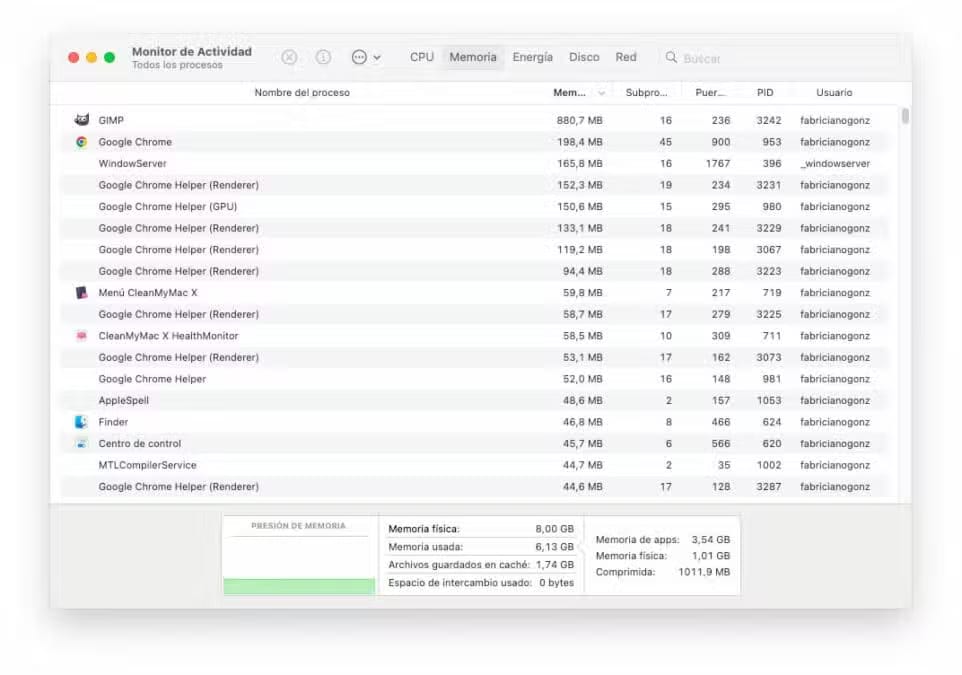This screenshot has width=962, height=675.
Task: Open the Energía tab
Action: point(533,57)
